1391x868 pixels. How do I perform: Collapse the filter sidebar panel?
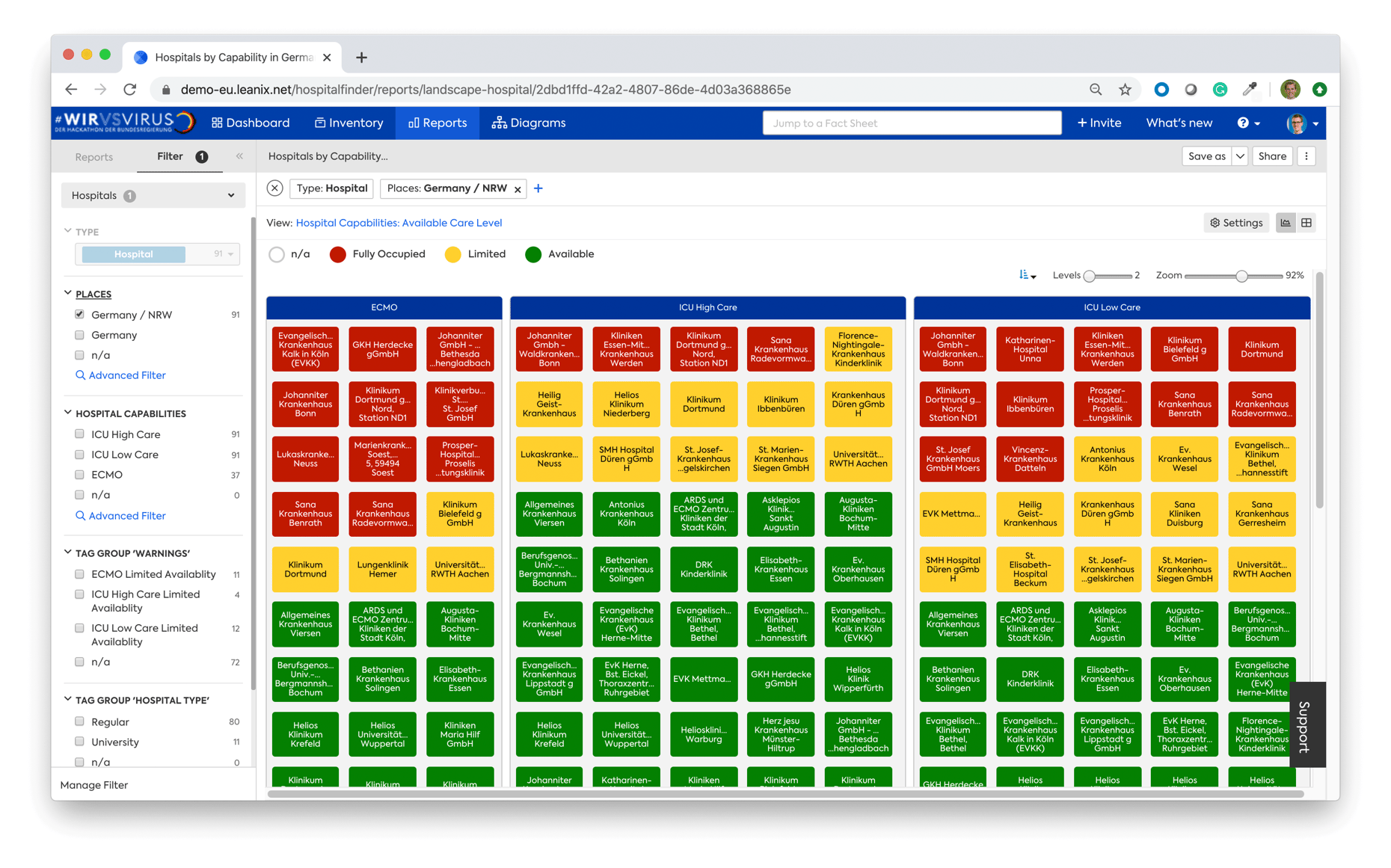coord(239,156)
